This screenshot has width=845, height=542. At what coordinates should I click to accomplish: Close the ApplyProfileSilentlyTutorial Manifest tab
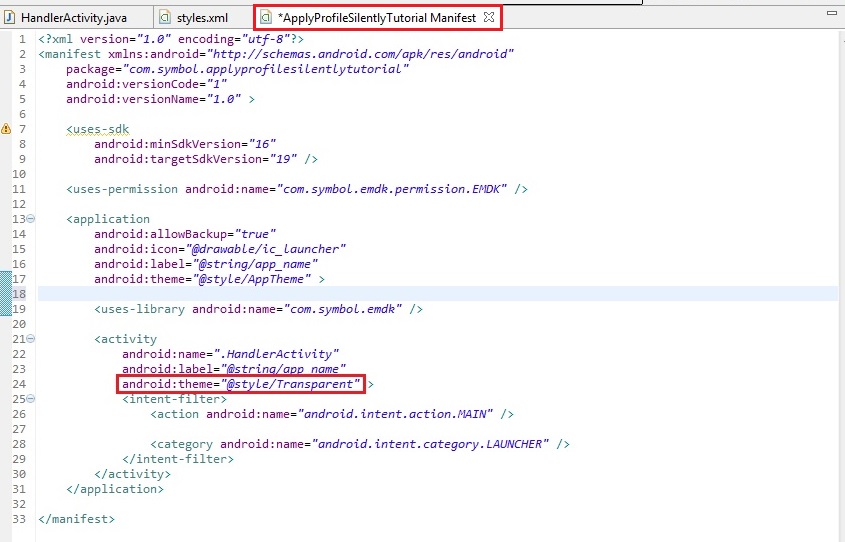coord(488,17)
